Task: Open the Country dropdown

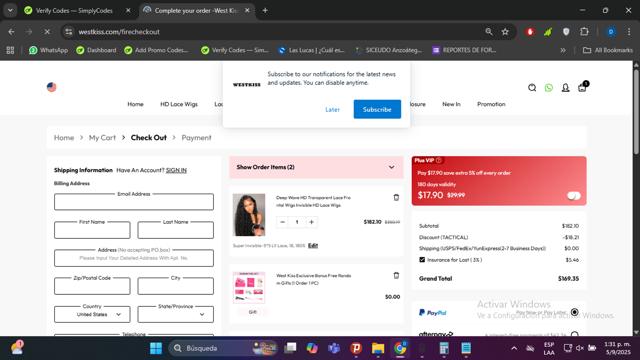Action: click(92, 314)
